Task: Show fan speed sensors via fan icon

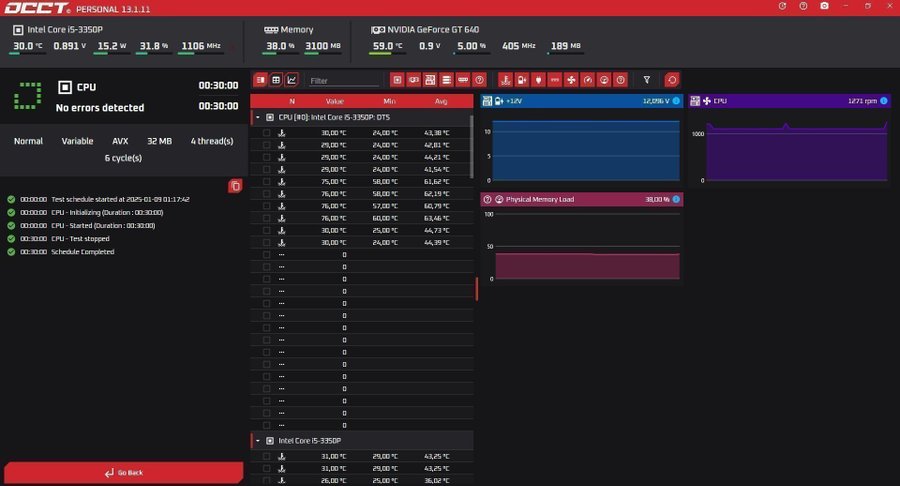Action: click(571, 80)
